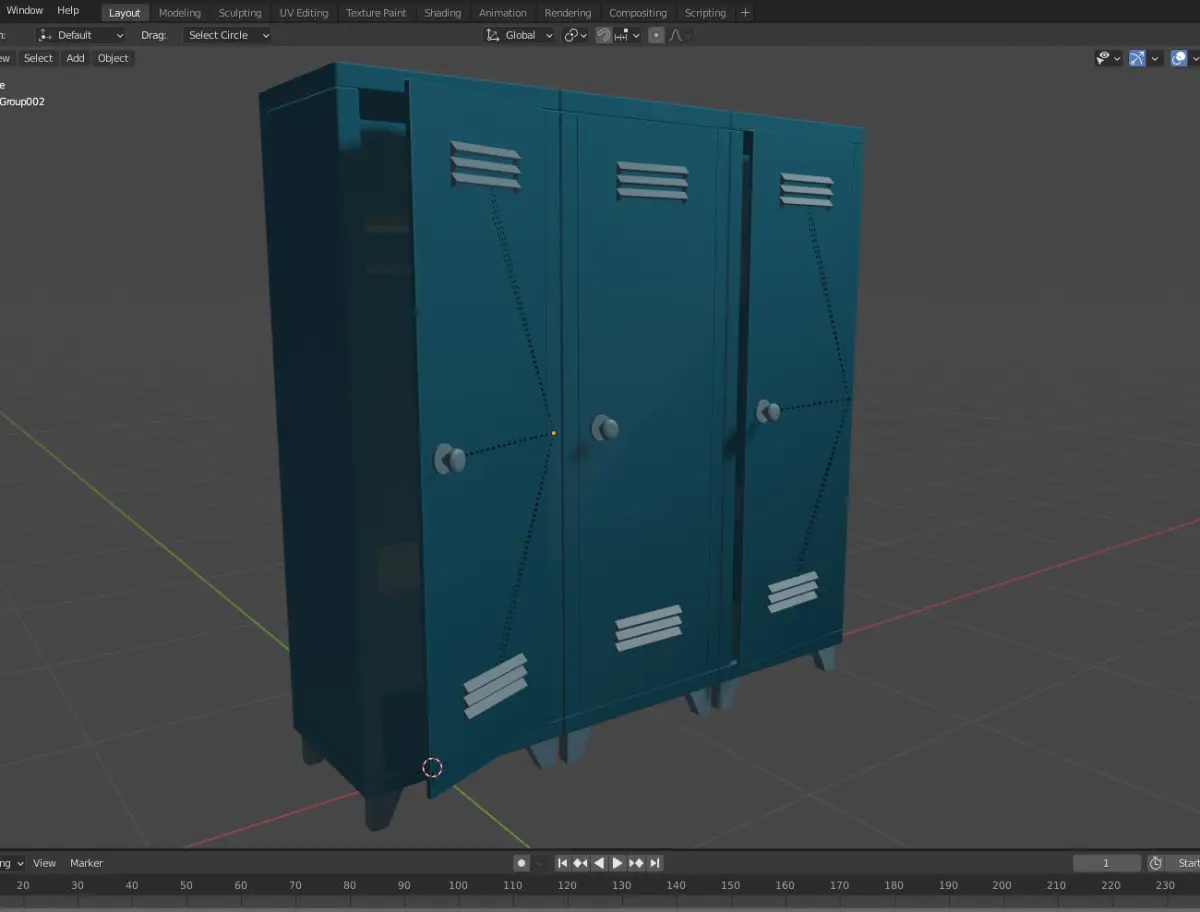
Task: Toggle the snapping magnet icon
Action: (604, 35)
